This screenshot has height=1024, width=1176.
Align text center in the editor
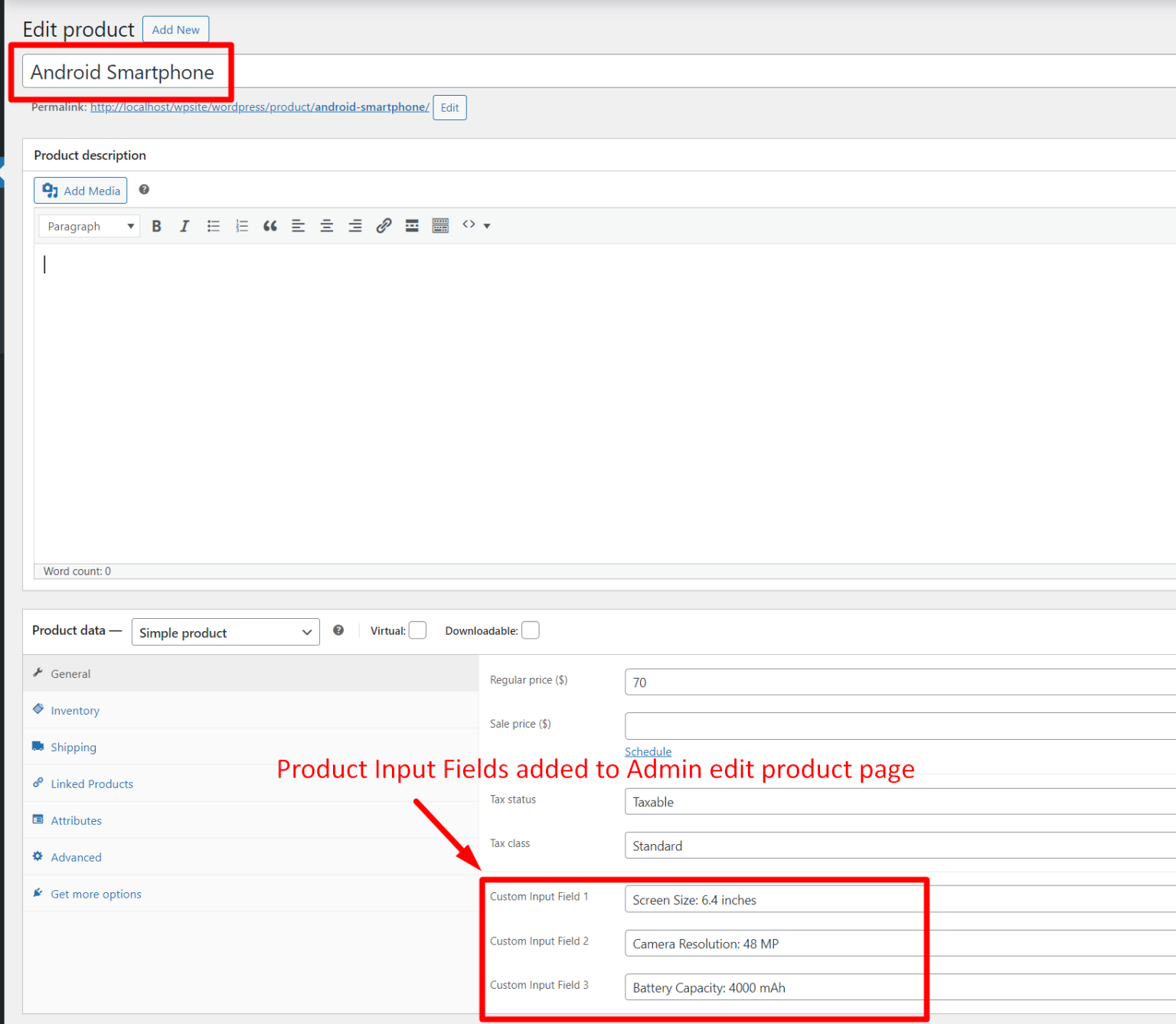pos(326,225)
